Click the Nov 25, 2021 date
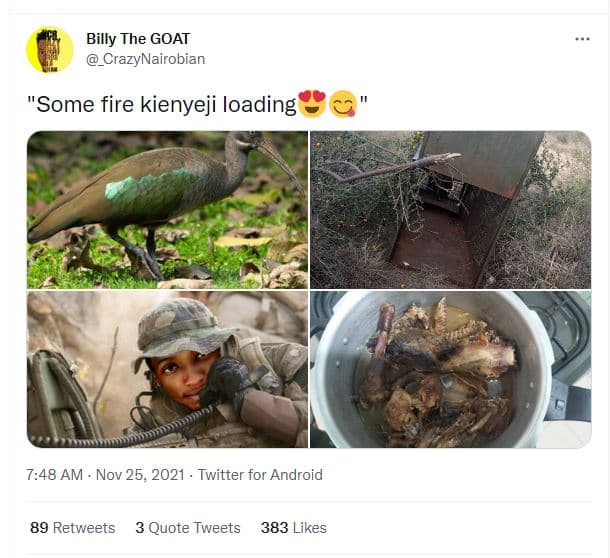The height and width of the screenshot is (558, 610). click(x=139, y=475)
